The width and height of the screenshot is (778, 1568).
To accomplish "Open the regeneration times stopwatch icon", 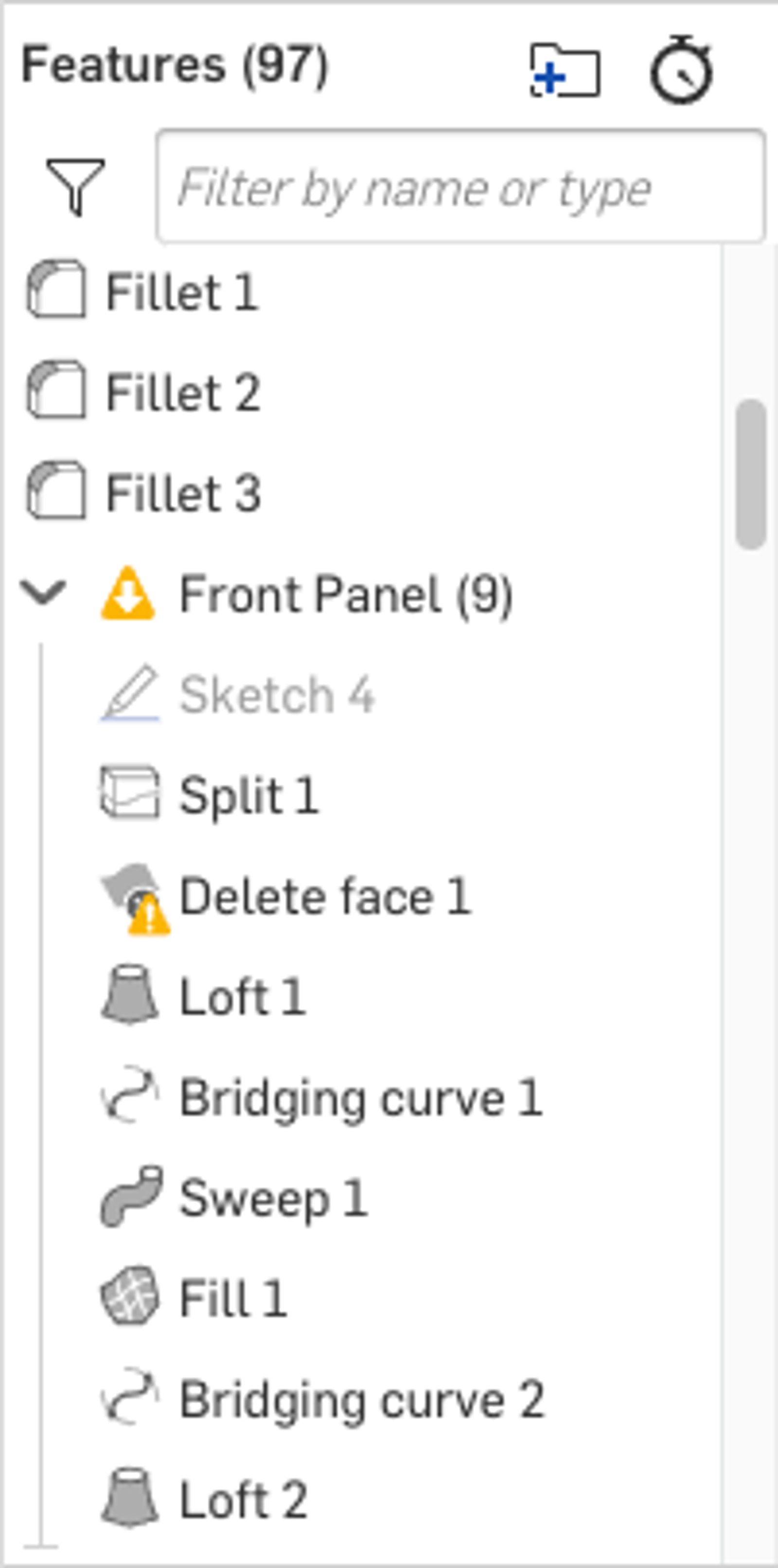I will click(681, 71).
